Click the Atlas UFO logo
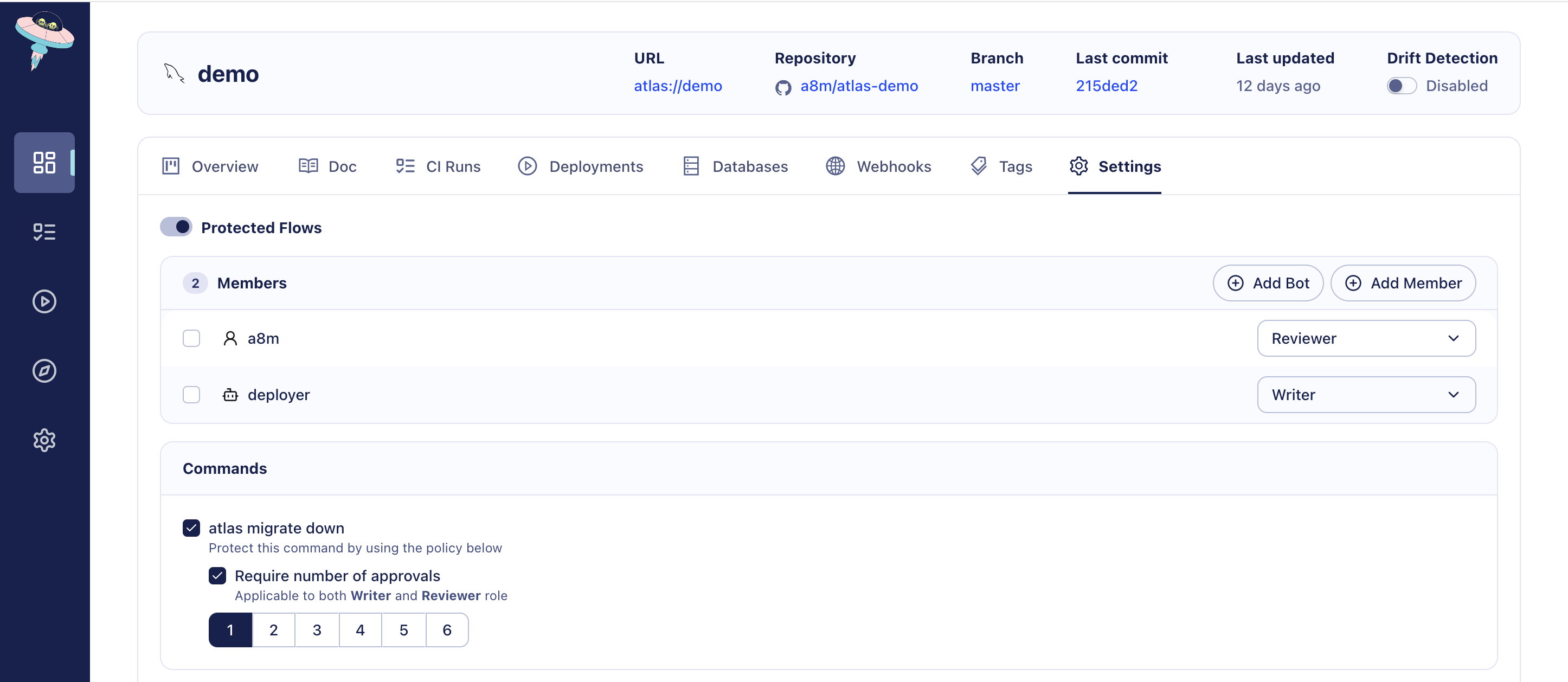Screen dimensions: 1568x682 (44, 40)
